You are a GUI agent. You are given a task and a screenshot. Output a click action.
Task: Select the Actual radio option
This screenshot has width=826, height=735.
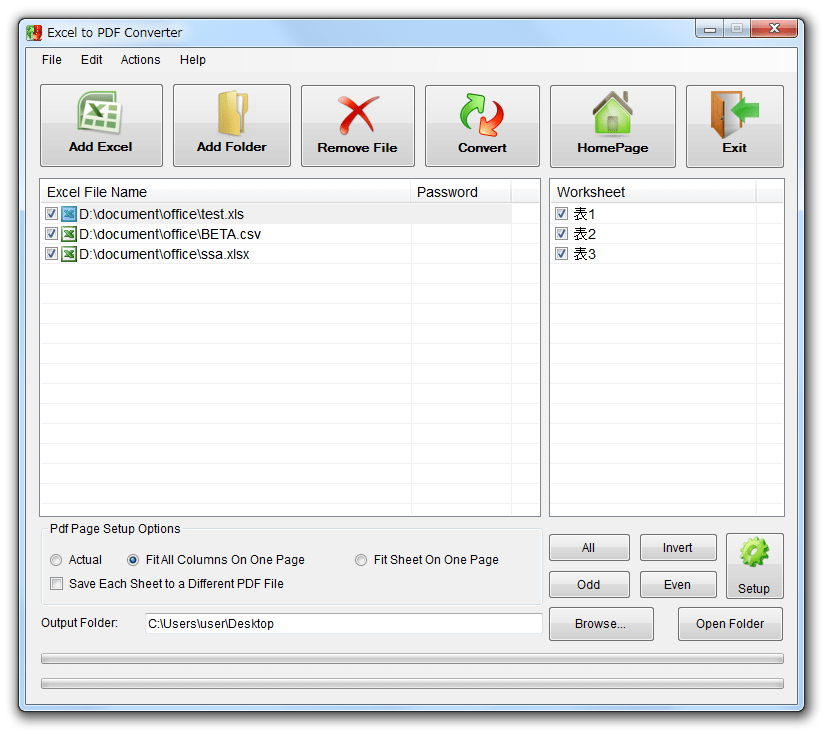56,560
